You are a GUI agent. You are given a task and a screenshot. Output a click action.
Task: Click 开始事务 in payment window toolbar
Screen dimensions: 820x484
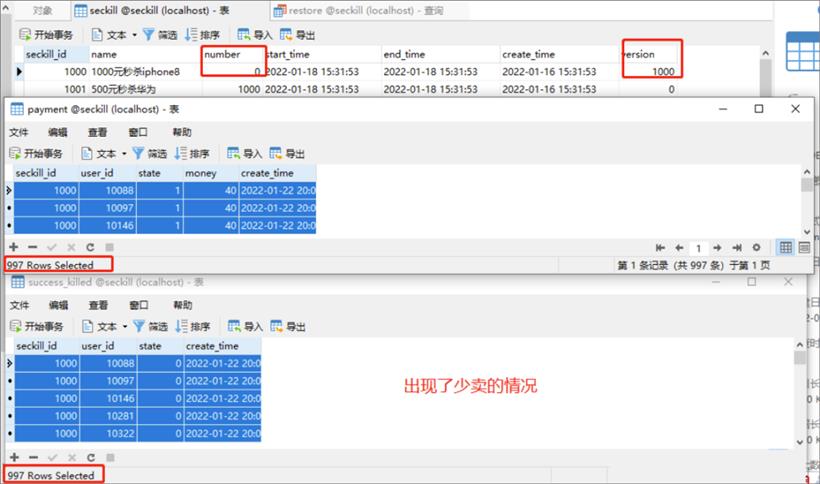36,154
